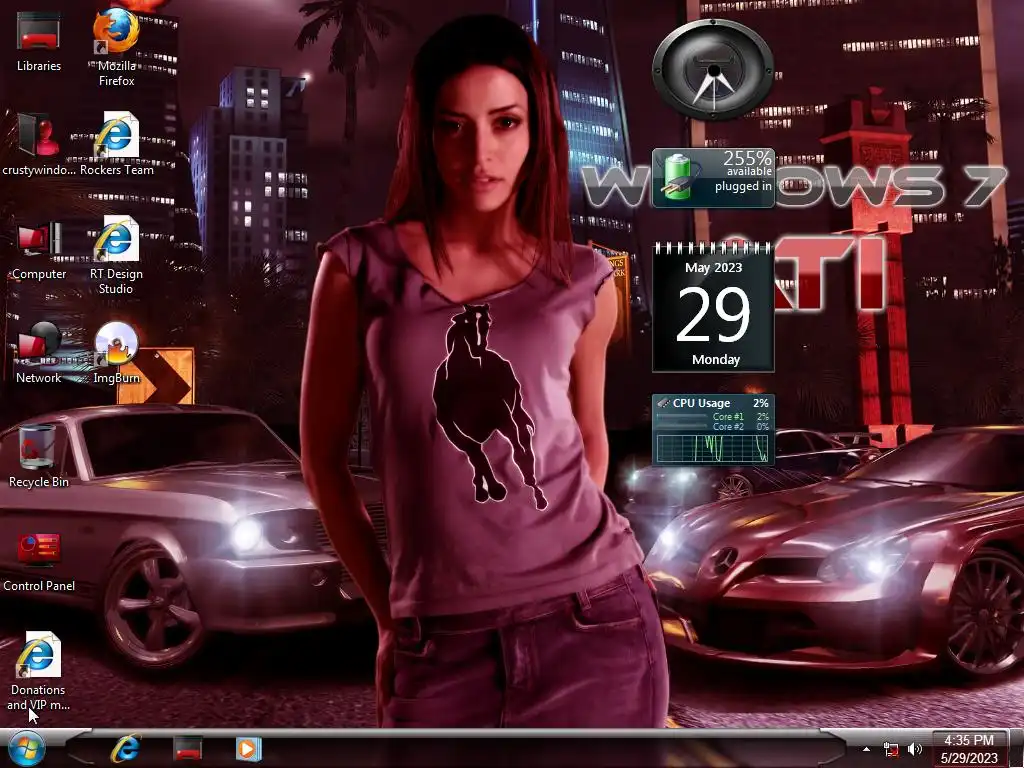Click Monday on the calendar gadget

click(x=716, y=359)
